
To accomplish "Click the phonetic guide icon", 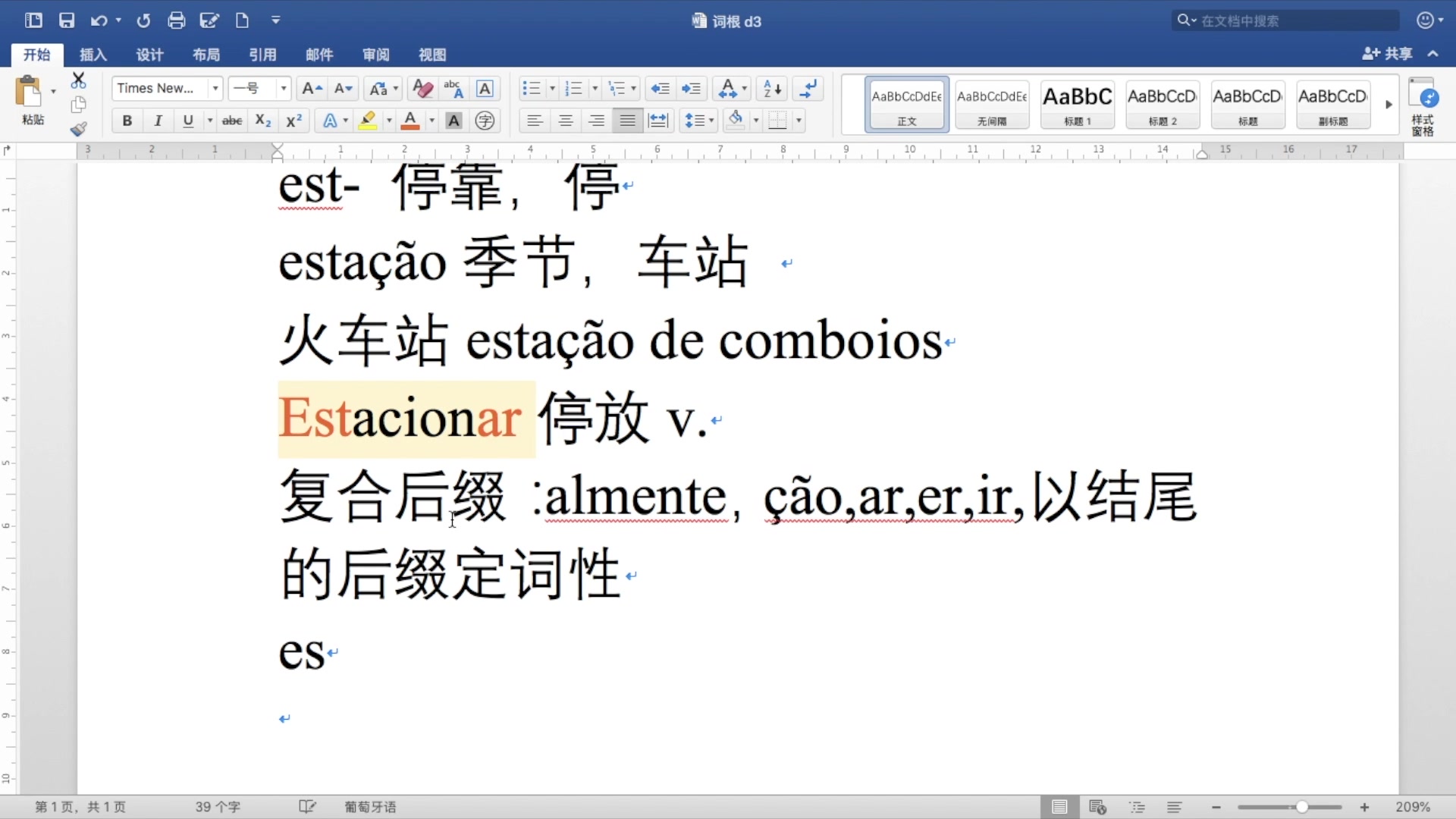I will 453,89.
